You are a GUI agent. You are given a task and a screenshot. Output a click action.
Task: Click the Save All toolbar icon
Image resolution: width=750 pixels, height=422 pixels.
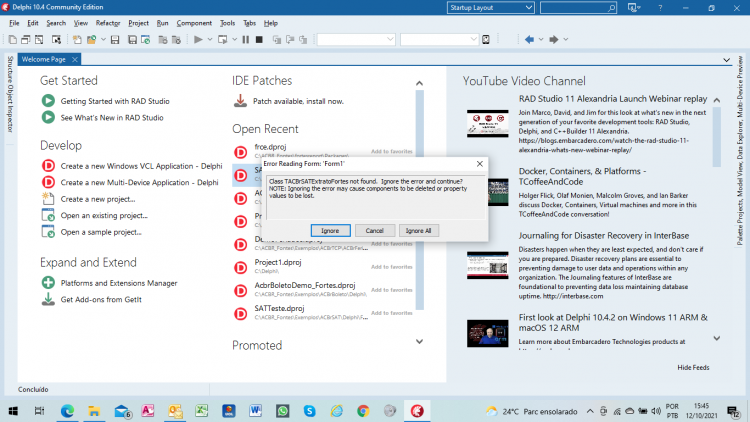[x=132, y=40]
